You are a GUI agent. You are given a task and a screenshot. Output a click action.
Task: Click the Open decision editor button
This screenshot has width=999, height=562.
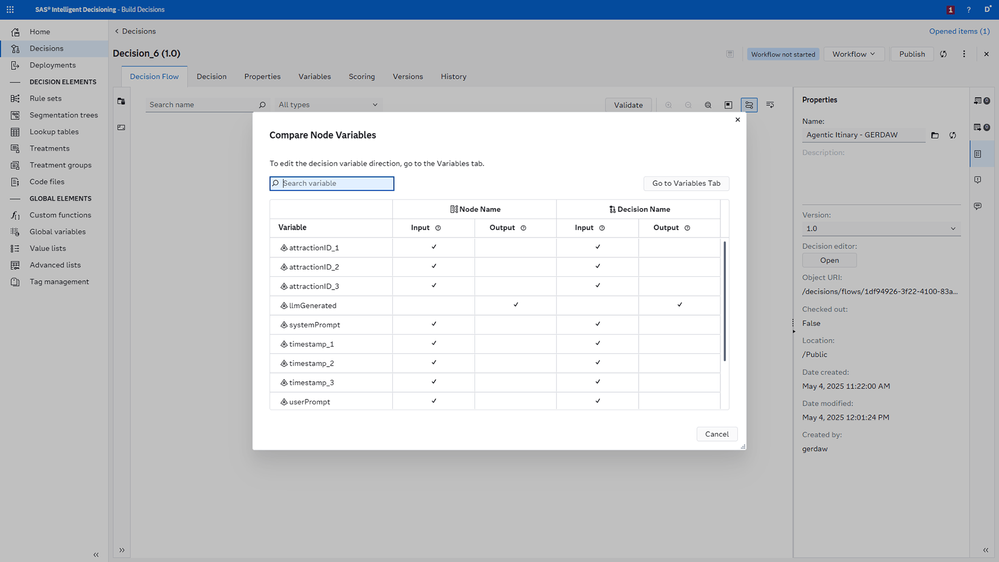pyautogui.click(x=829, y=261)
